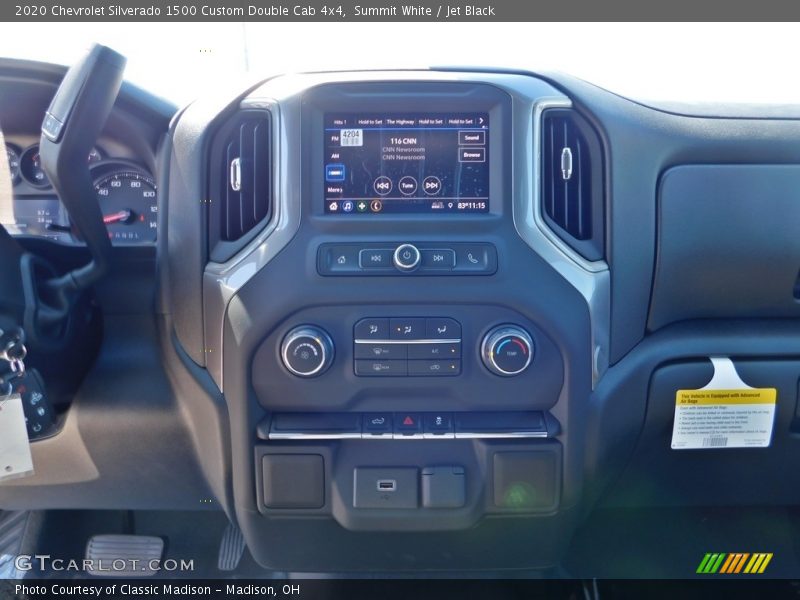Viewport: 800px width, 600px height.
Task: Push the physical previous track button
Action: pyautogui.click(x=376, y=259)
